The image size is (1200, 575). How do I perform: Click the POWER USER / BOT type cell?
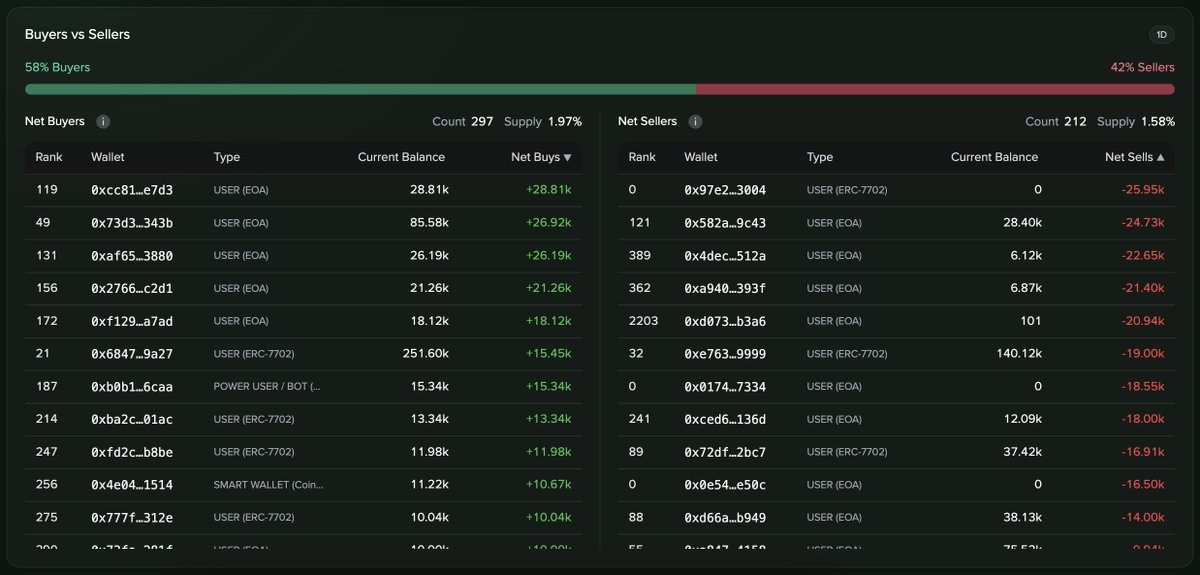pyautogui.click(x=267, y=387)
